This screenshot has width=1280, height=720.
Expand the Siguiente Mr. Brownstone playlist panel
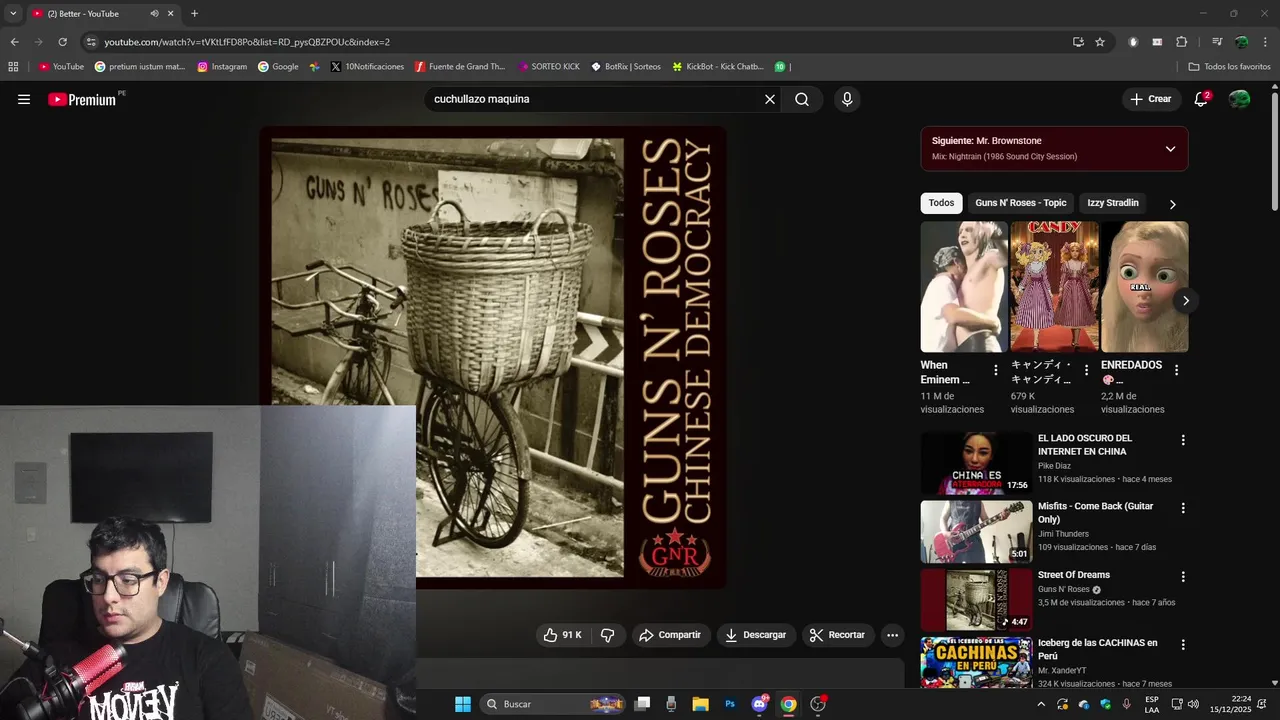pyautogui.click(x=1170, y=149)
